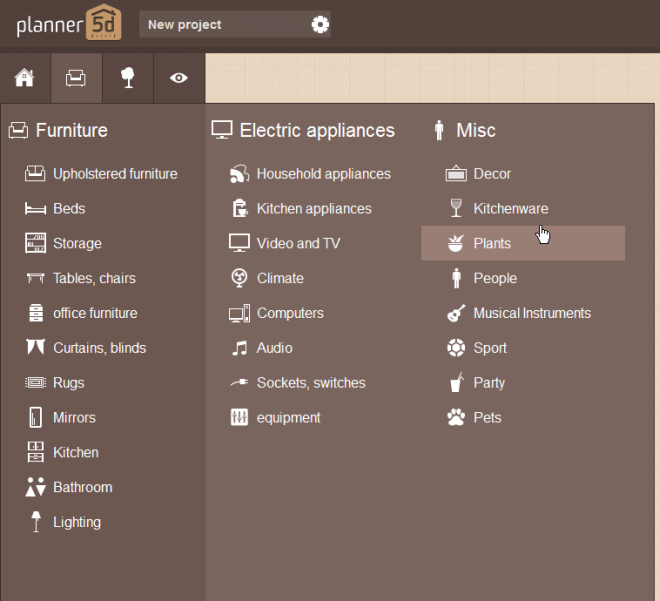Open office furniture category
This screenshot has height=601, width=660.
point(95,313)
